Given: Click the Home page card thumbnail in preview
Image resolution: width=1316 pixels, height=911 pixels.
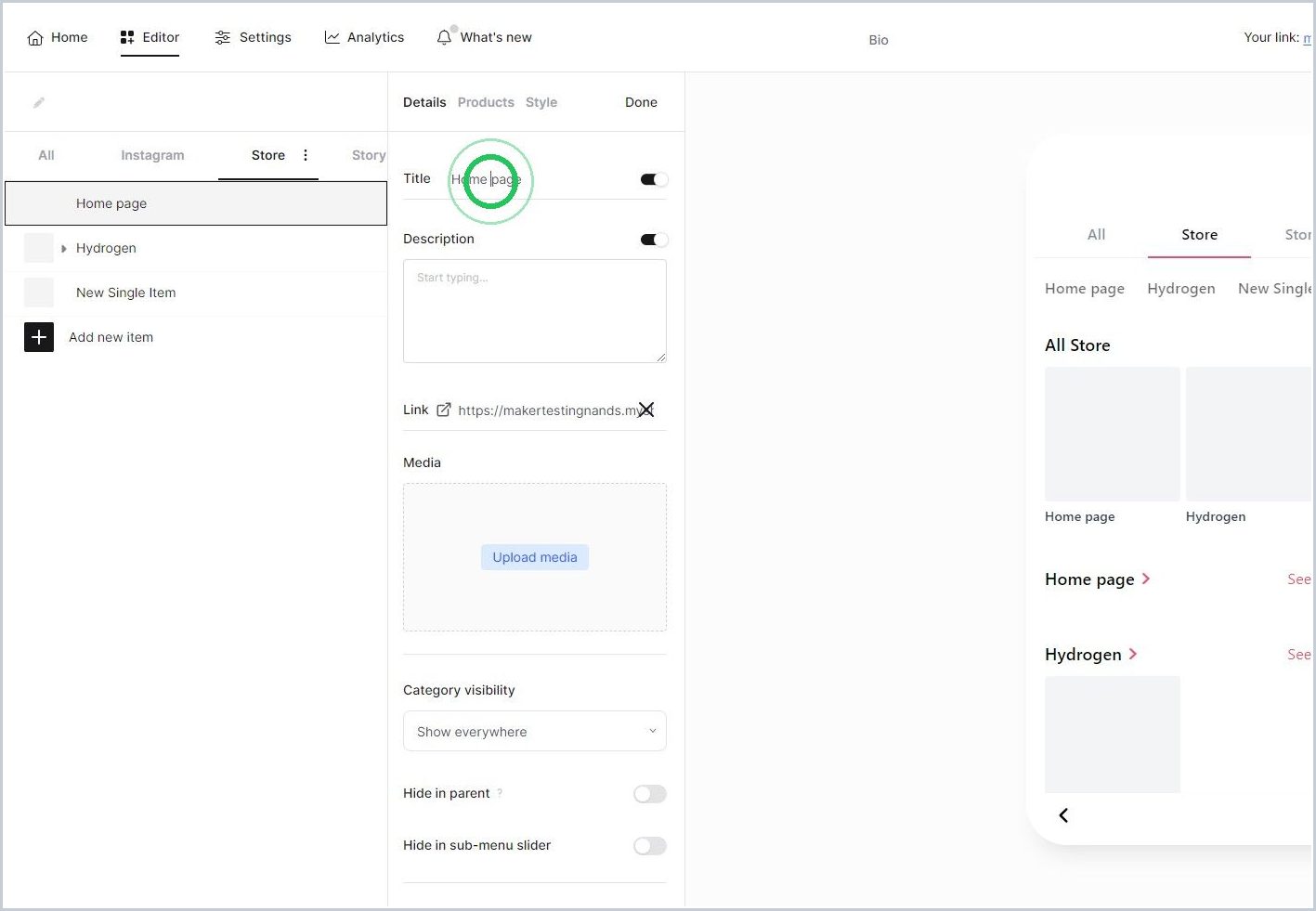Looking at the screenshot, I should (1112, 434).
